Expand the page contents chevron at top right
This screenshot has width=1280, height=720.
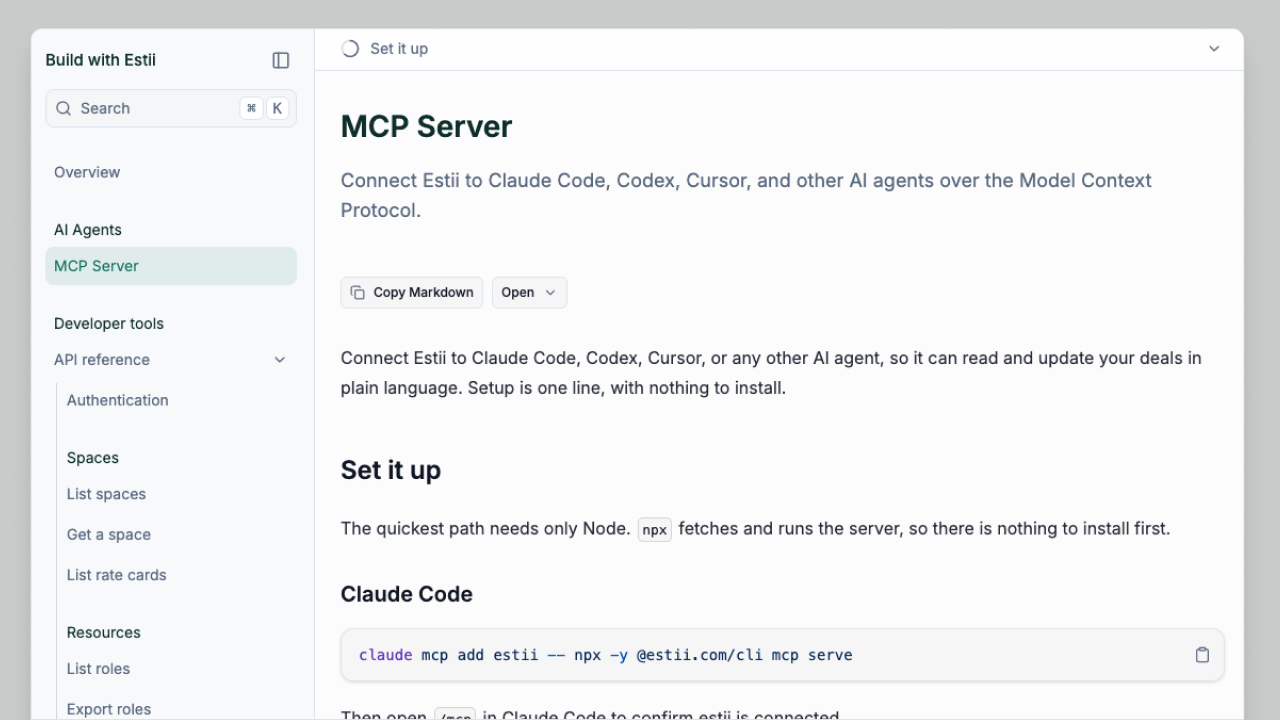(x=1214, y=49)
